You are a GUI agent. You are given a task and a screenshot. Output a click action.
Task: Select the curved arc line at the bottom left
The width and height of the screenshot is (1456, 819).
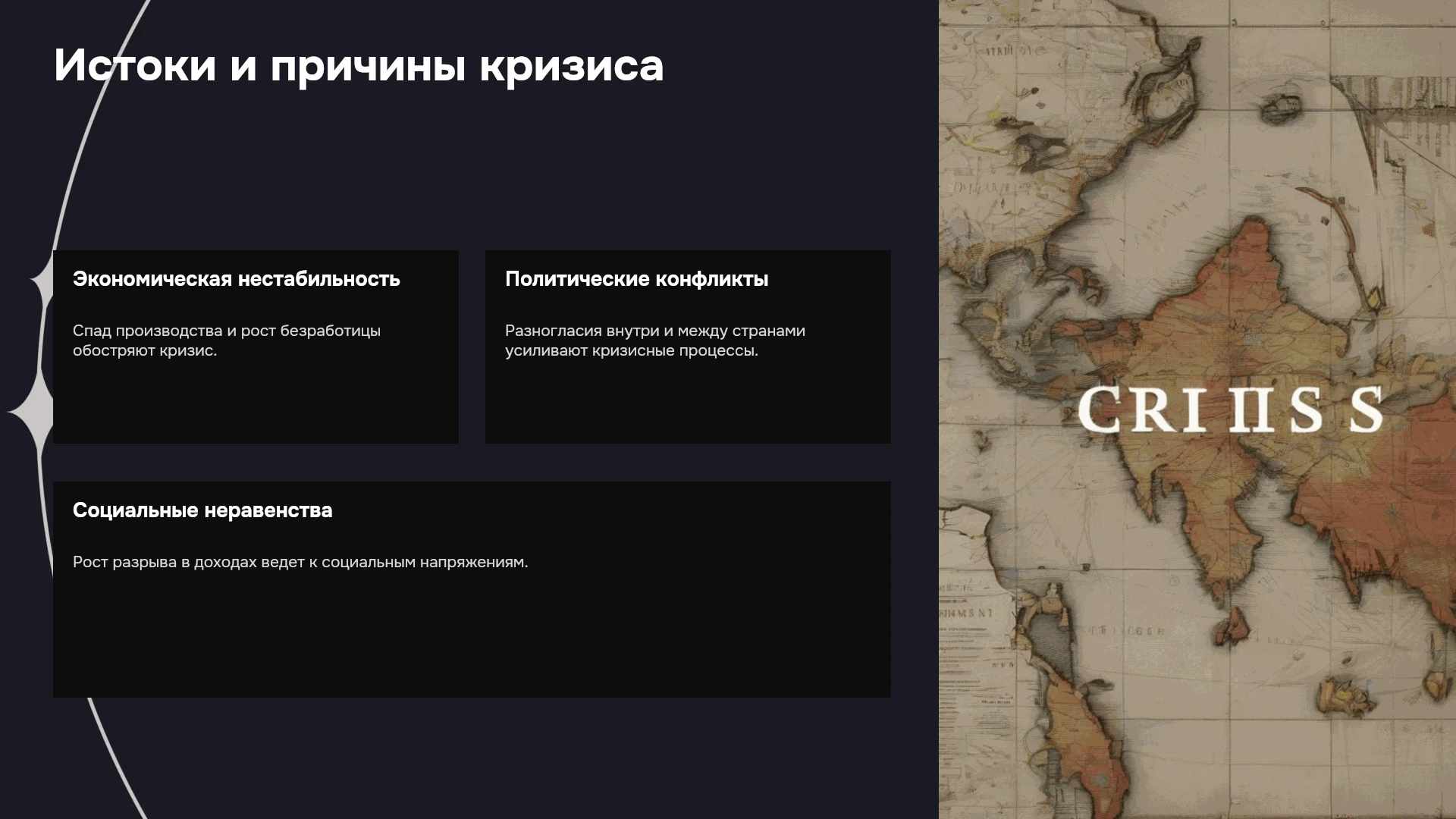click(114, 758)
